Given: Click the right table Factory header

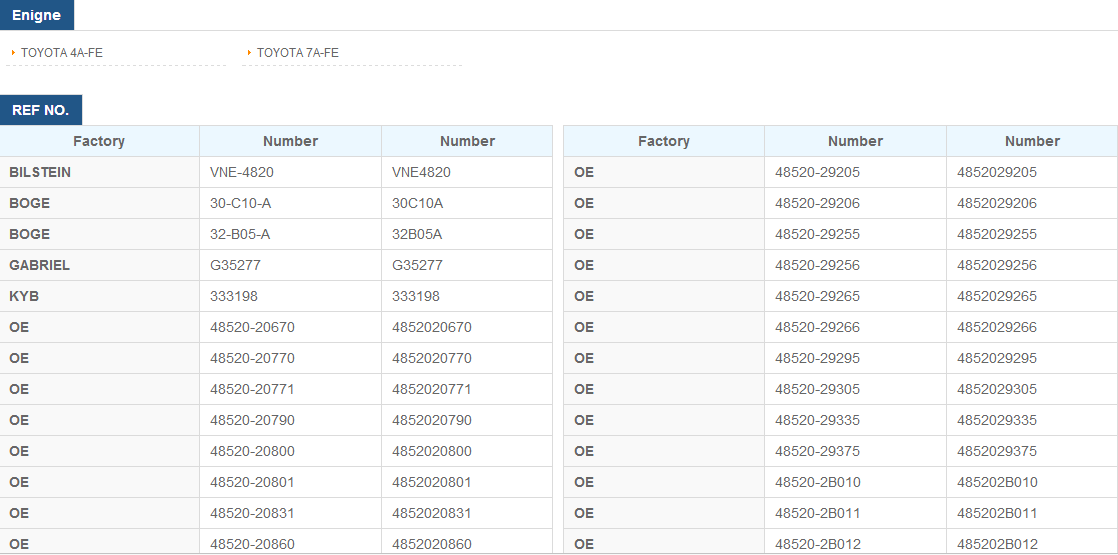Looking at the screenshot, I should point(664,141).
